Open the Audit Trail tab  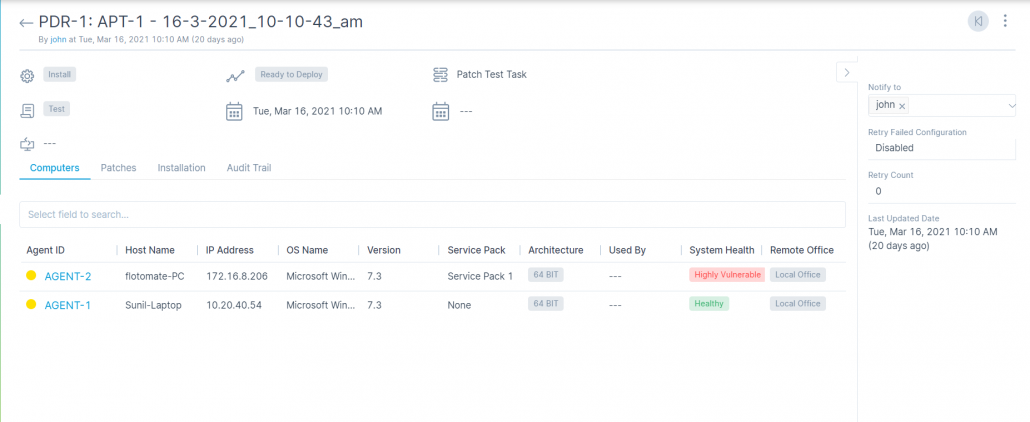coord(249,168)
